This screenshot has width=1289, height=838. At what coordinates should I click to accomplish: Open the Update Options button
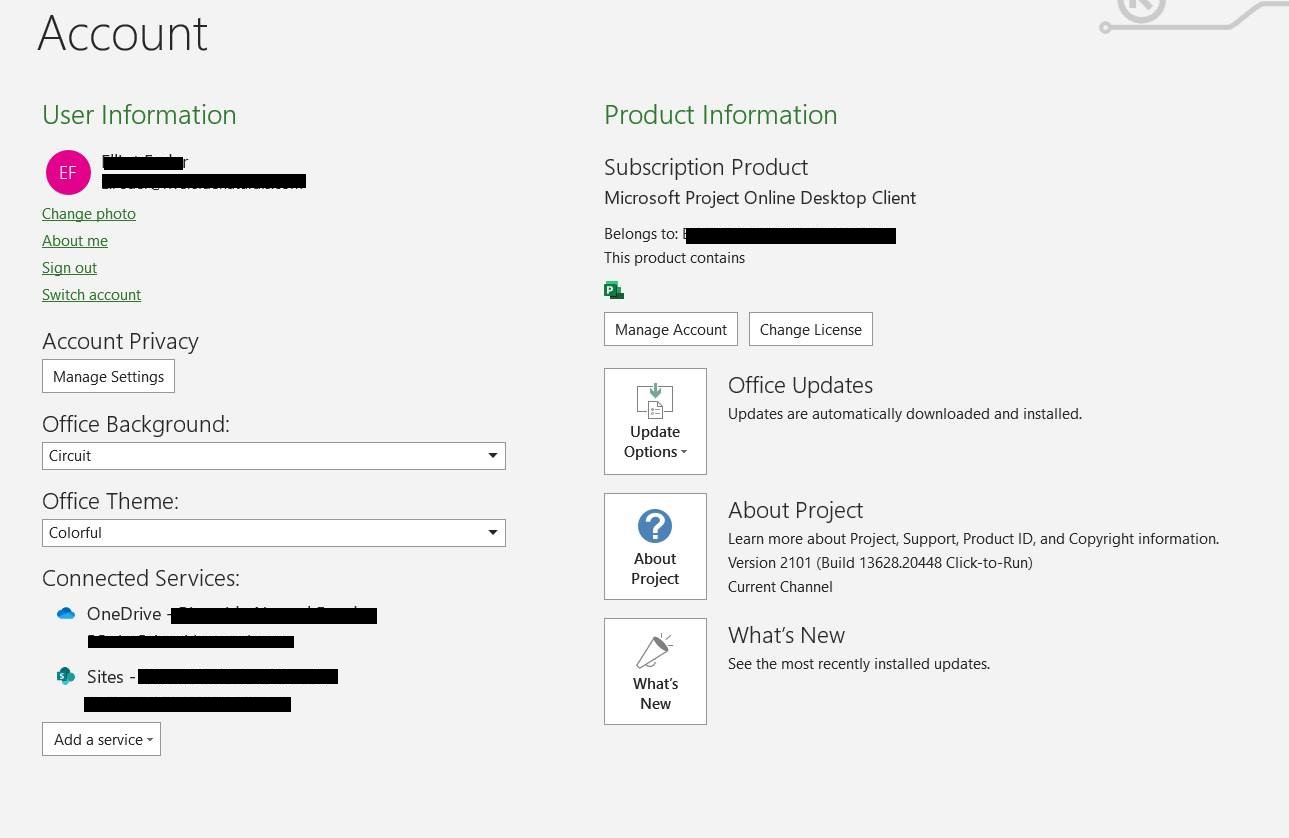tap(655, 421)
